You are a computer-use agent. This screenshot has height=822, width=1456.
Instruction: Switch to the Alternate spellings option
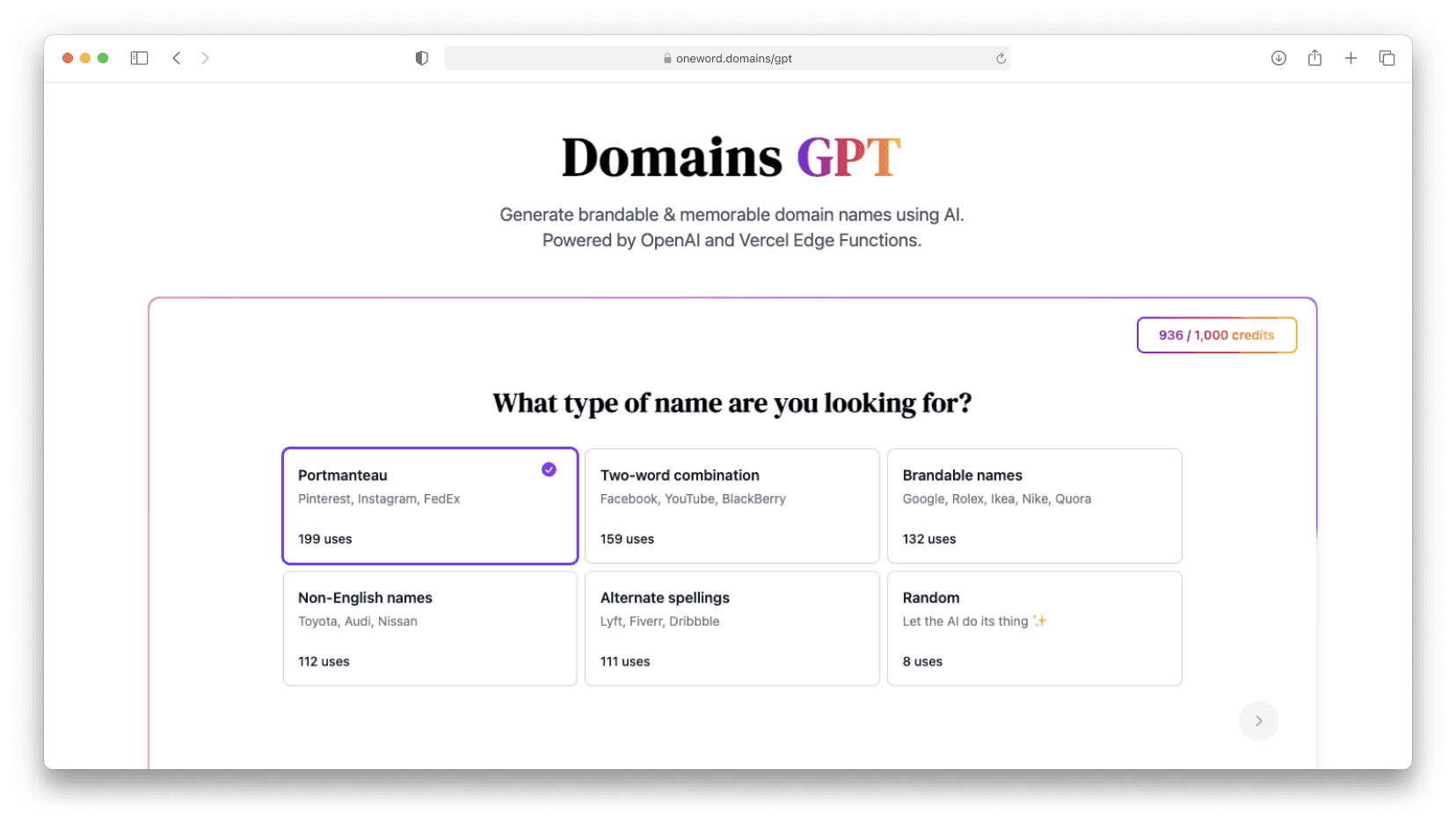tap(732, 628)
